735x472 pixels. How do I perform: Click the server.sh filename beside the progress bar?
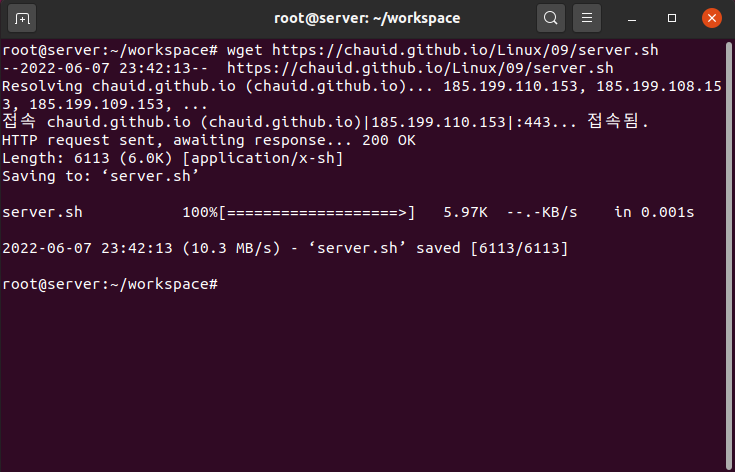[43, 212]
